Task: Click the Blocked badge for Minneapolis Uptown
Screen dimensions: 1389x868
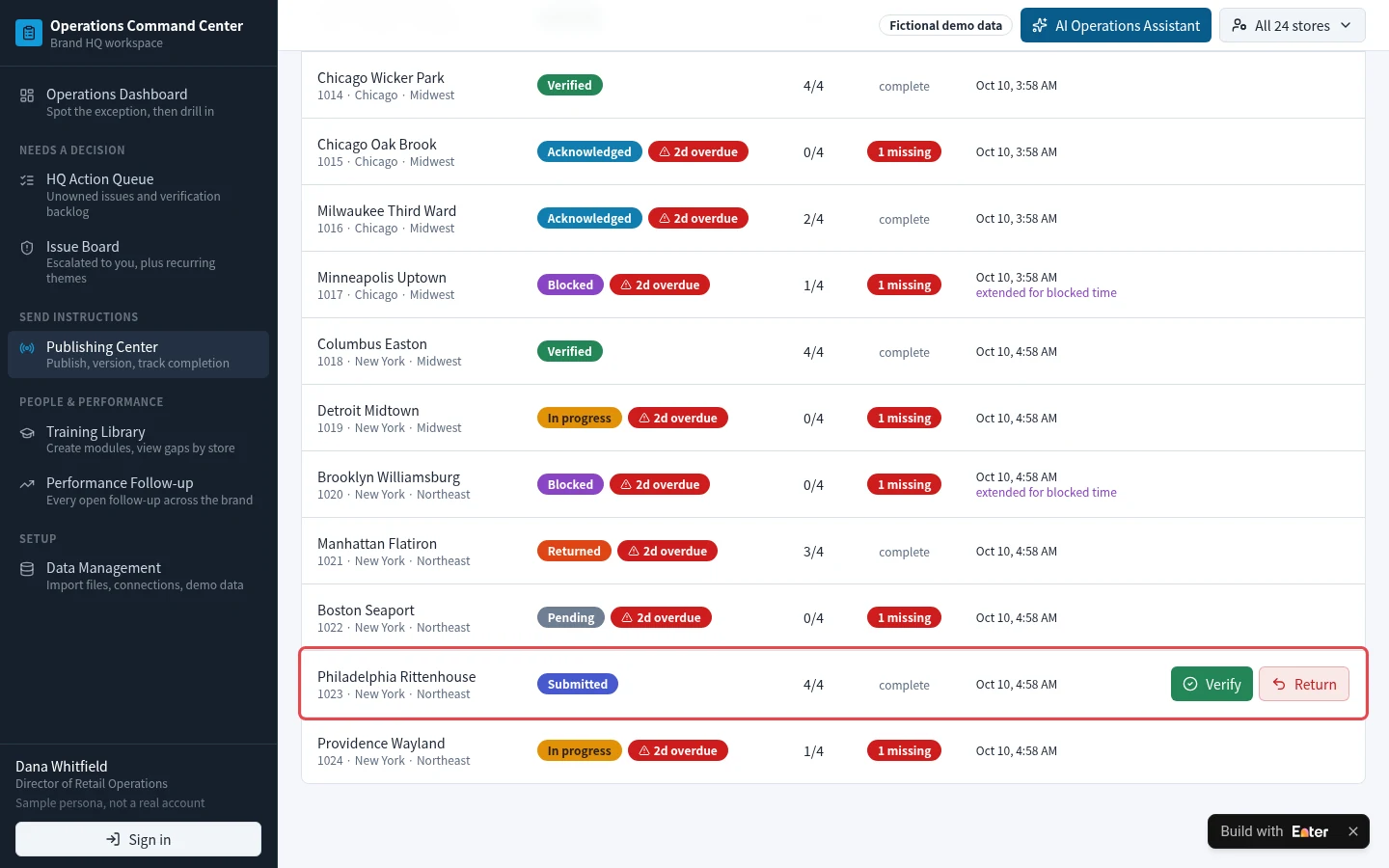Action: coord(570,285)
